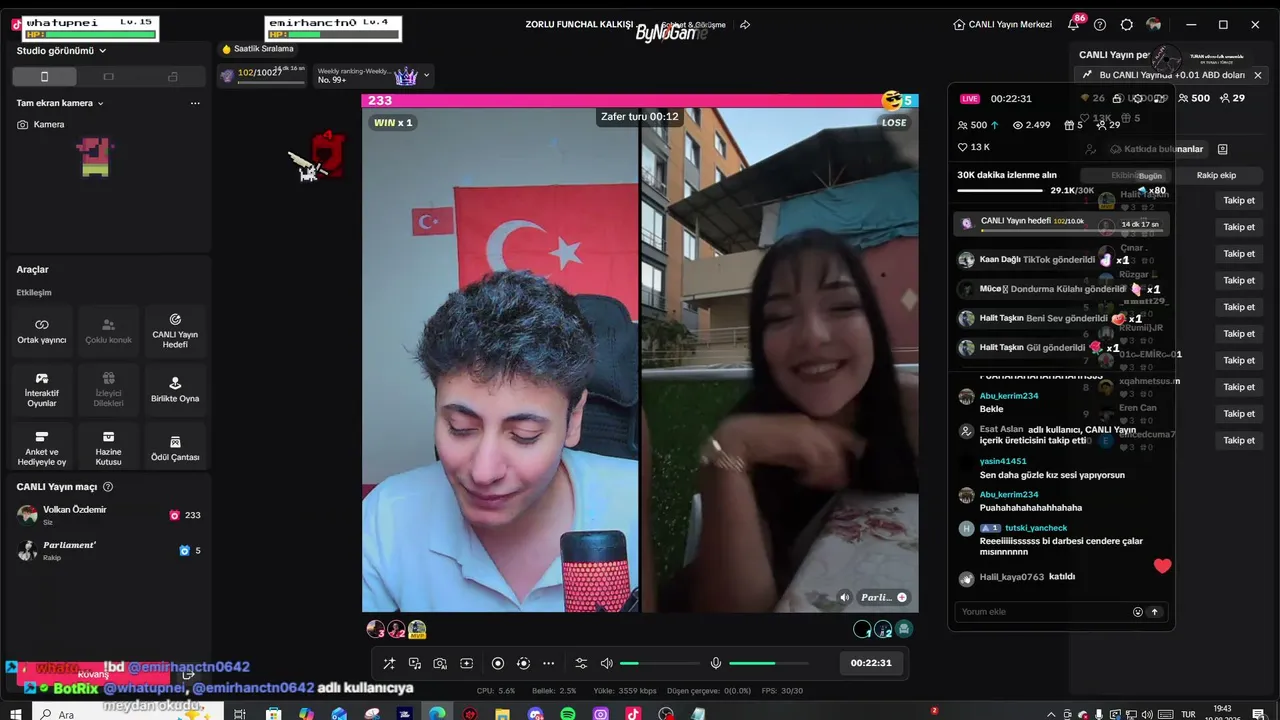Select the landscape layout
The image size is (1280, 720).
(x=108, y=77)
